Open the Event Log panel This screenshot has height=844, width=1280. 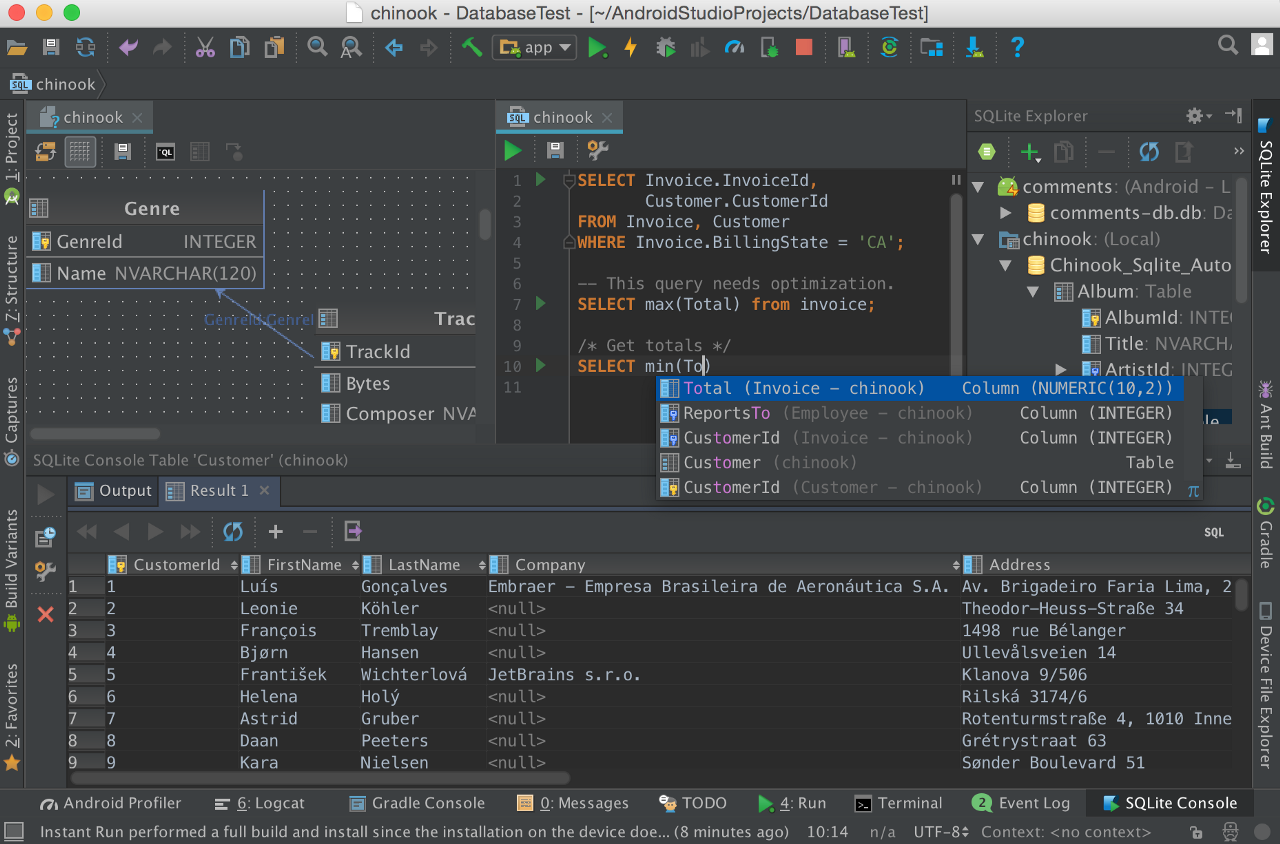click(x=1020, y=803)
